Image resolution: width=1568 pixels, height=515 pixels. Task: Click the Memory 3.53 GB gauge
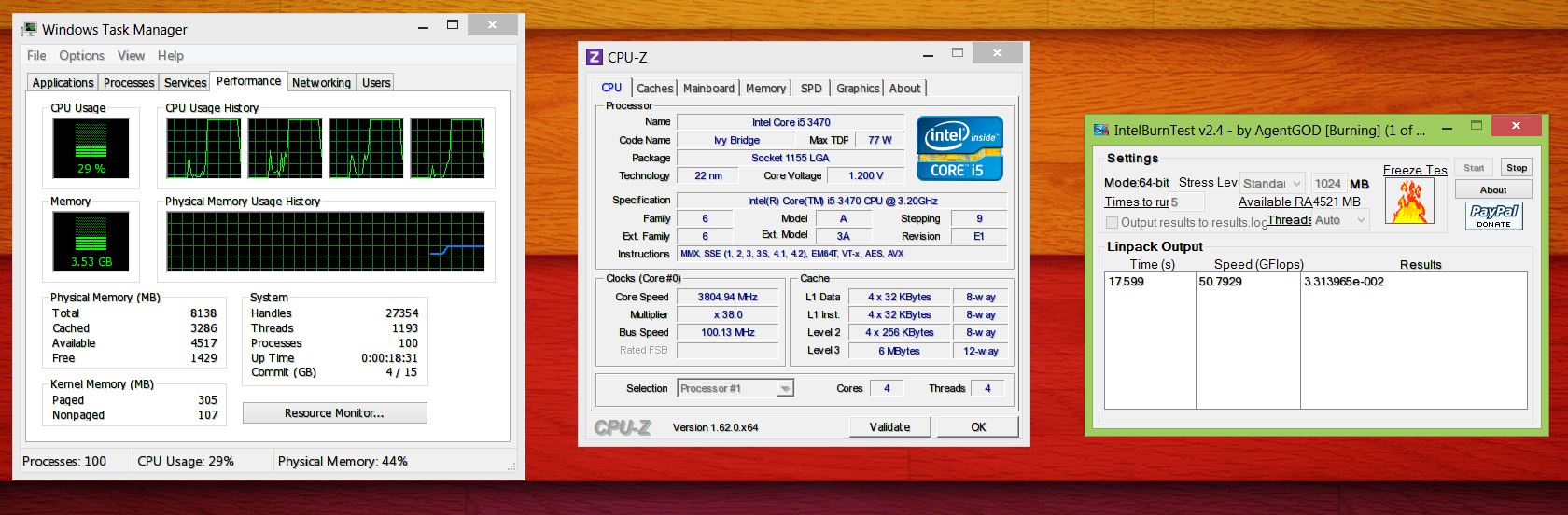pyautogui.click(x=91, y=241)
